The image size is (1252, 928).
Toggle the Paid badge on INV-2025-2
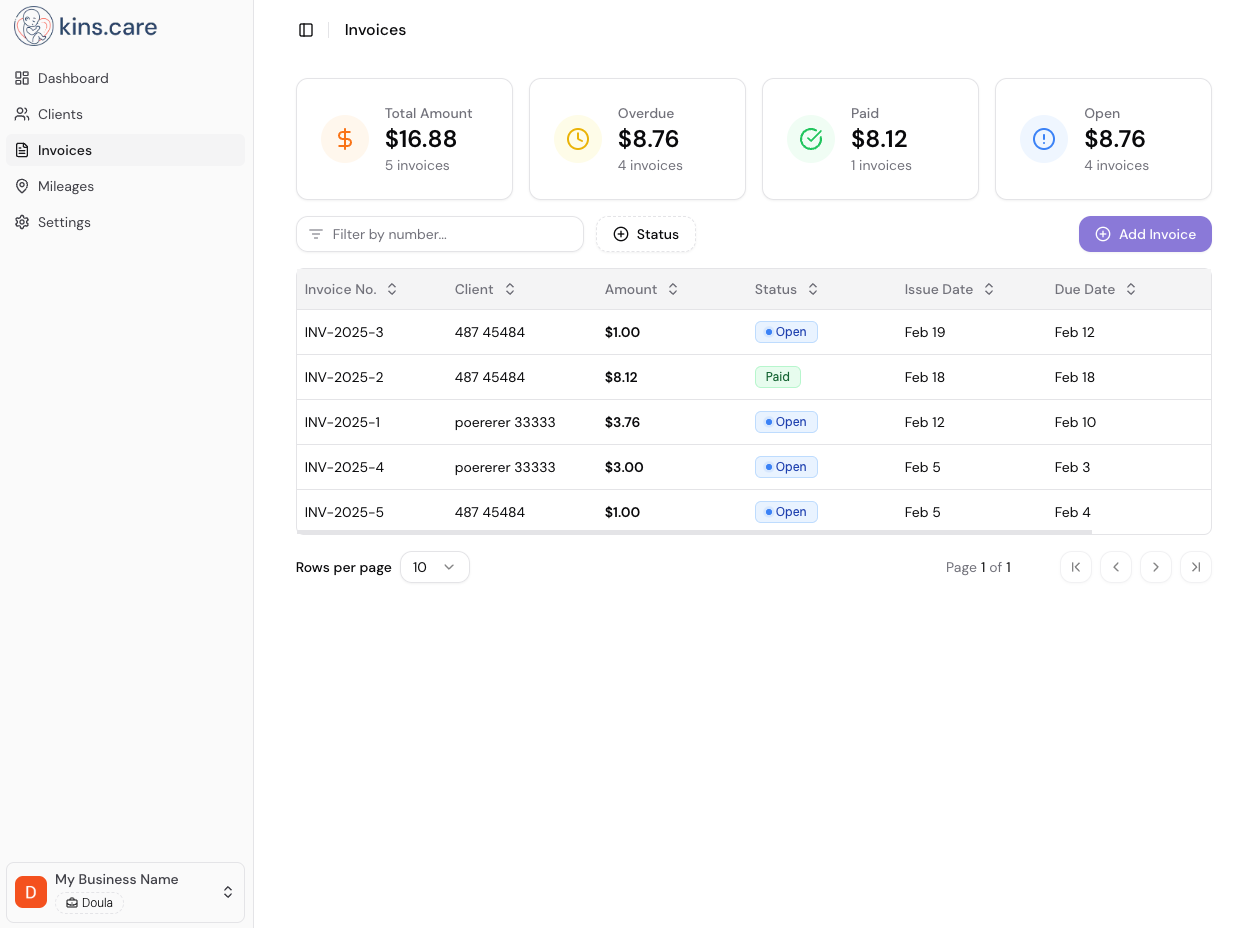point(778,376)
